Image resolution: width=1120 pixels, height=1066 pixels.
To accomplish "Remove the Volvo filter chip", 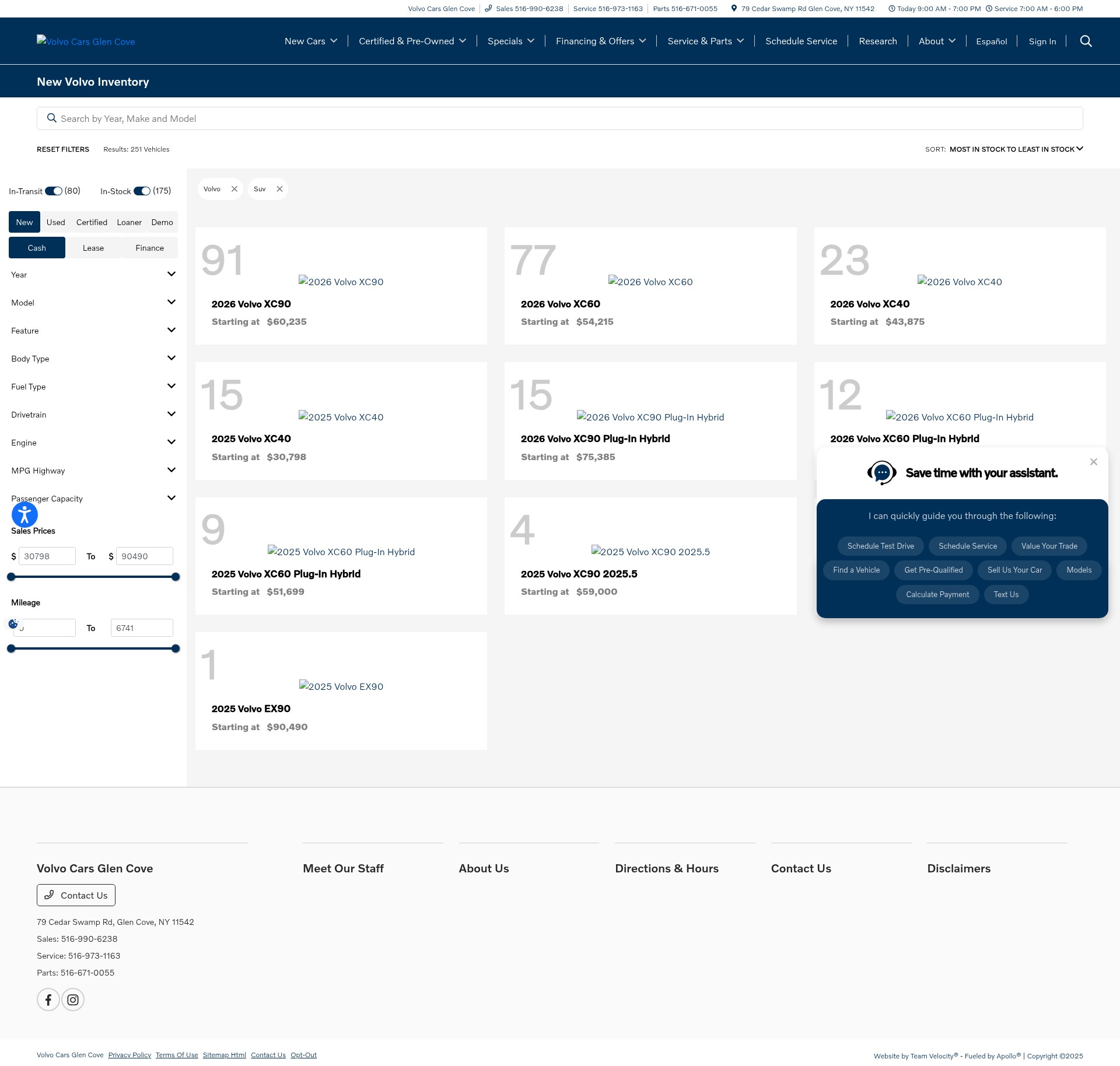I will [x=235, y=189].
